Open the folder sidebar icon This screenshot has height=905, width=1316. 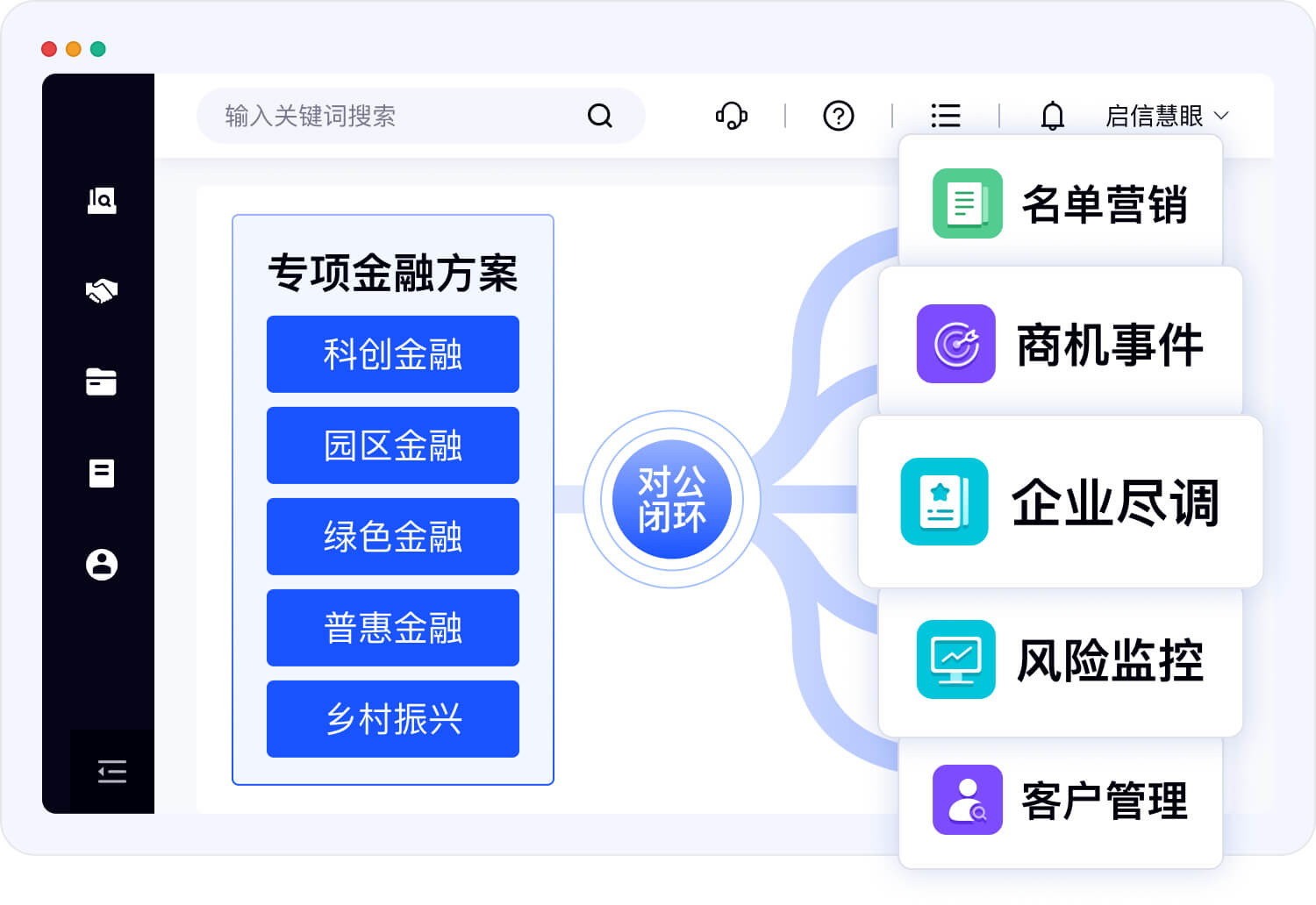(102, 381)
